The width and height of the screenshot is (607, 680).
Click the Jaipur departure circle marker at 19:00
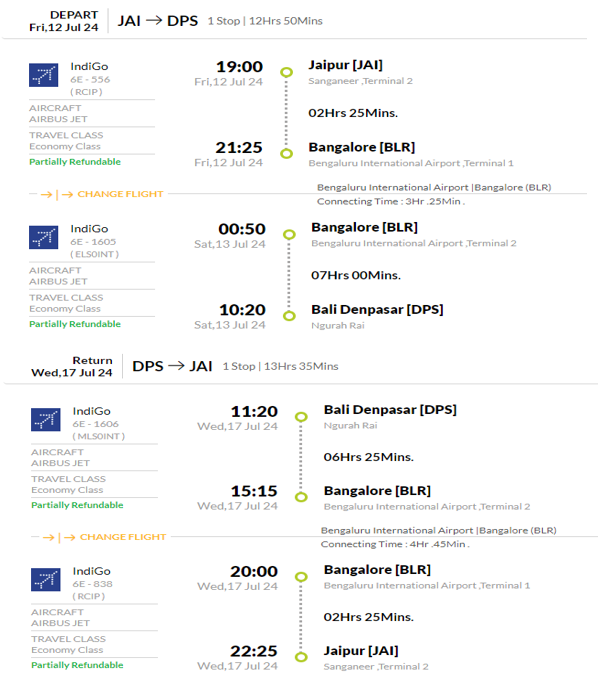tap(286, 72)
